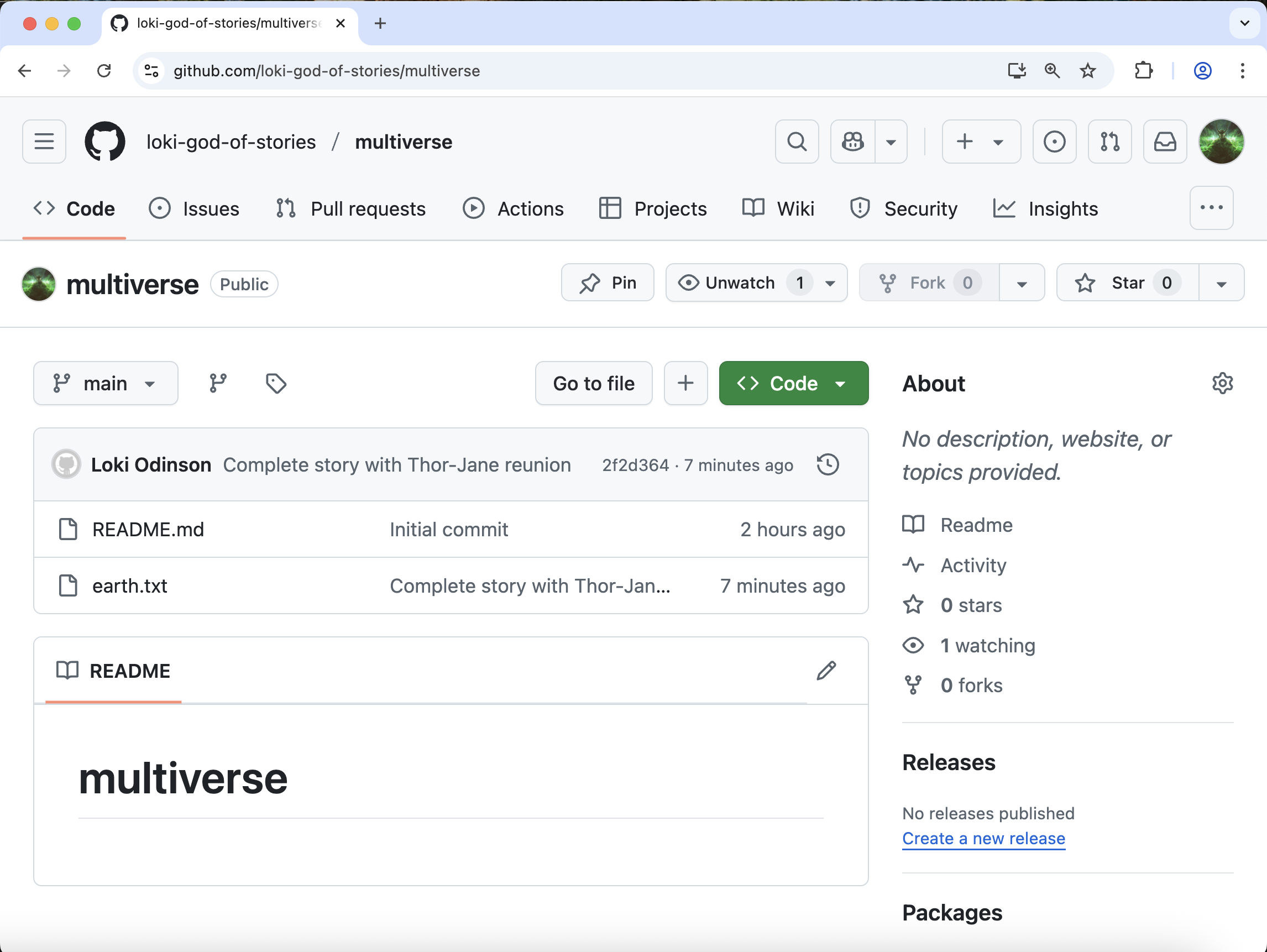
Task: Click the GitHub search icon
Action: point(796,142)
